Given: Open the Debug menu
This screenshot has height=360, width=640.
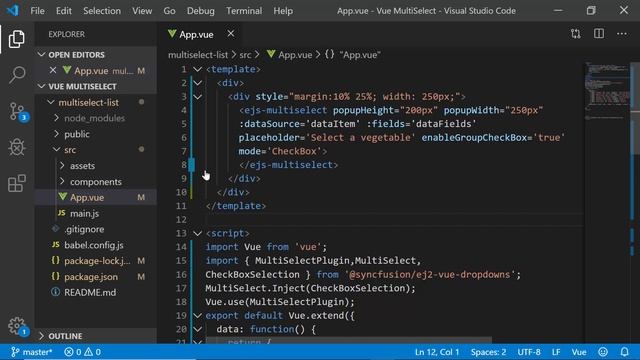Looking at the screenshot, I should (x=201, y=11).
